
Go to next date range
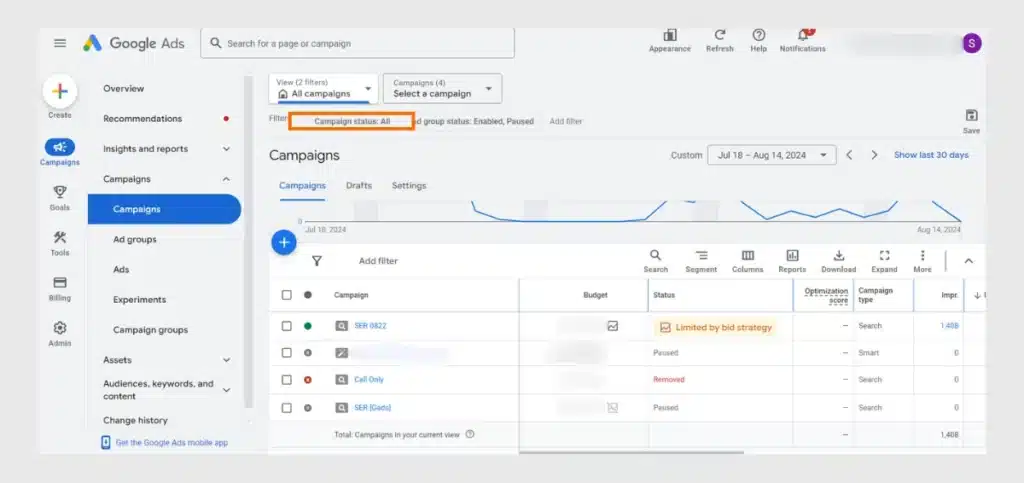point(874,155)
